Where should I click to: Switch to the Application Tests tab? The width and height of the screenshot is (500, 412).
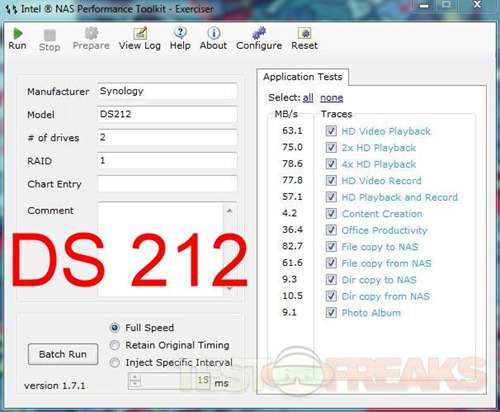click(x=303, y=77)
